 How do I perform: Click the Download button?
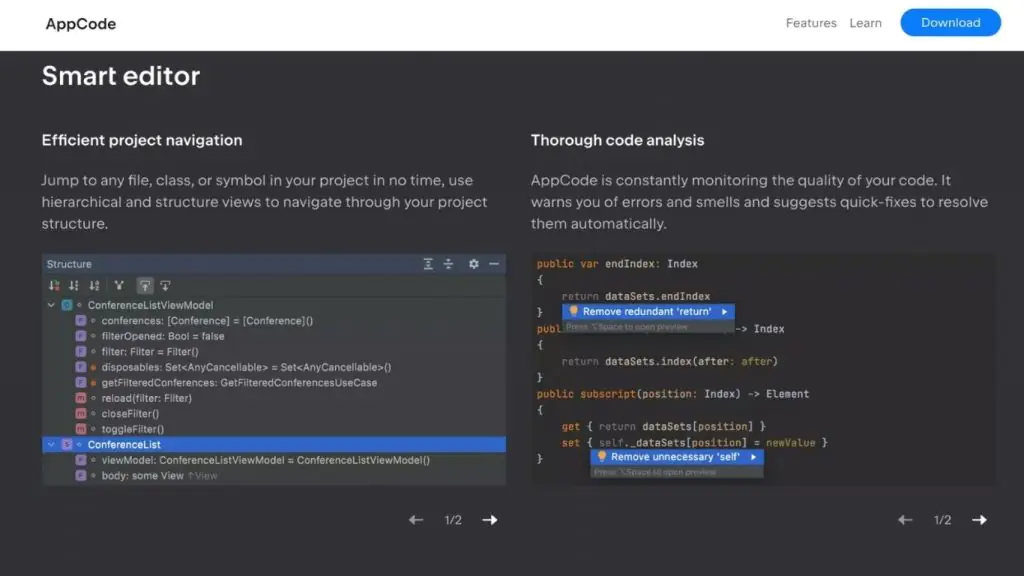pyautogui.click(x=950, y=22)
